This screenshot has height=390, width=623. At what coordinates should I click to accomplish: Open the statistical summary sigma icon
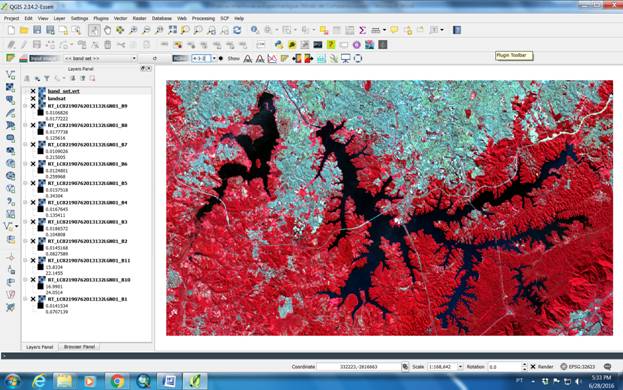(x=362, y=30)
